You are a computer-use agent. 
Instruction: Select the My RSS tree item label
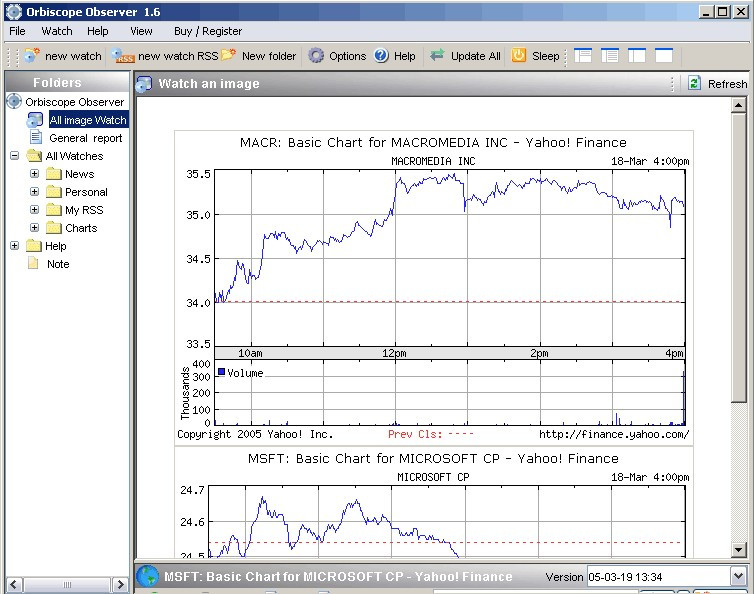tap(84, 210)
